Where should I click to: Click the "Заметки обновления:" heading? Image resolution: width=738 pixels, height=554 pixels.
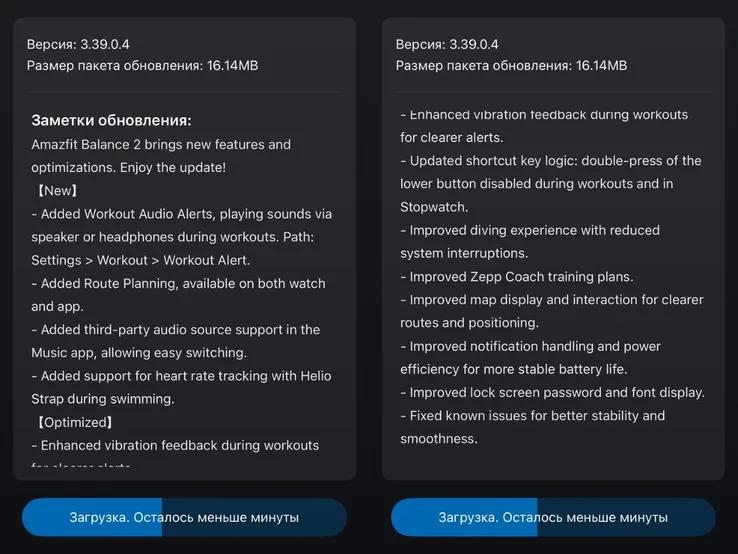tap(111, 120)
